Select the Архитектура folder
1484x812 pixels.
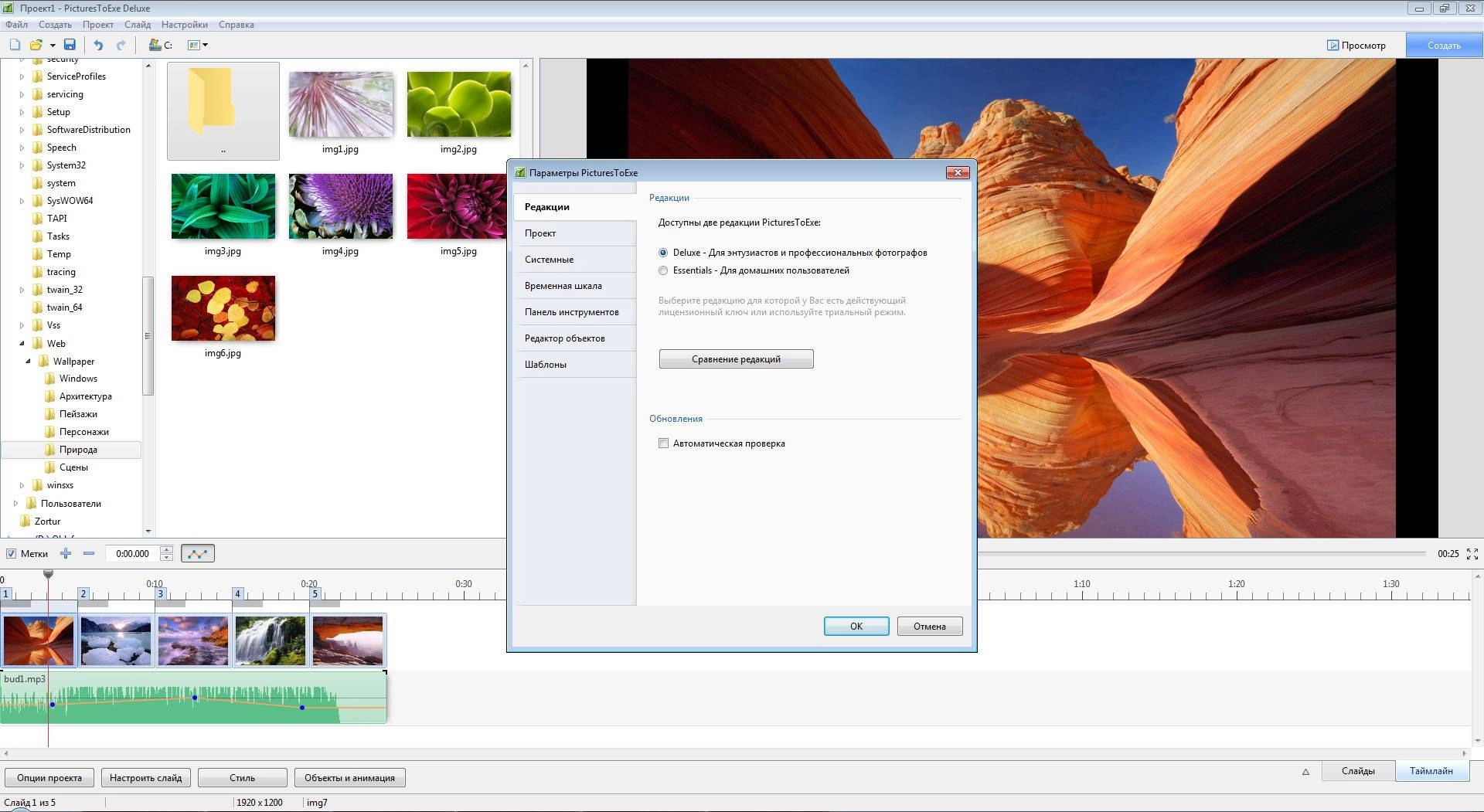(85, 396)
